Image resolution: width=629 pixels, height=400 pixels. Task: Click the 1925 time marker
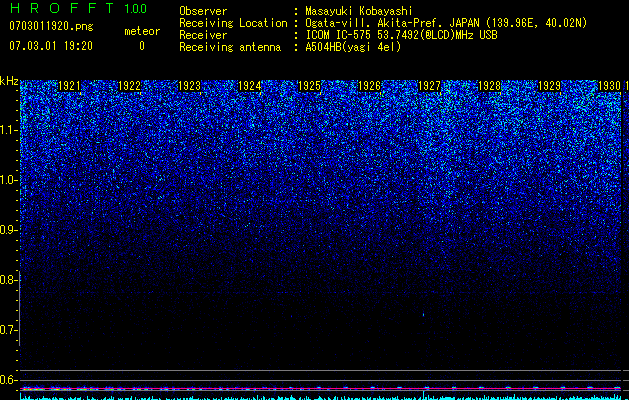click(x=310, y=86)
